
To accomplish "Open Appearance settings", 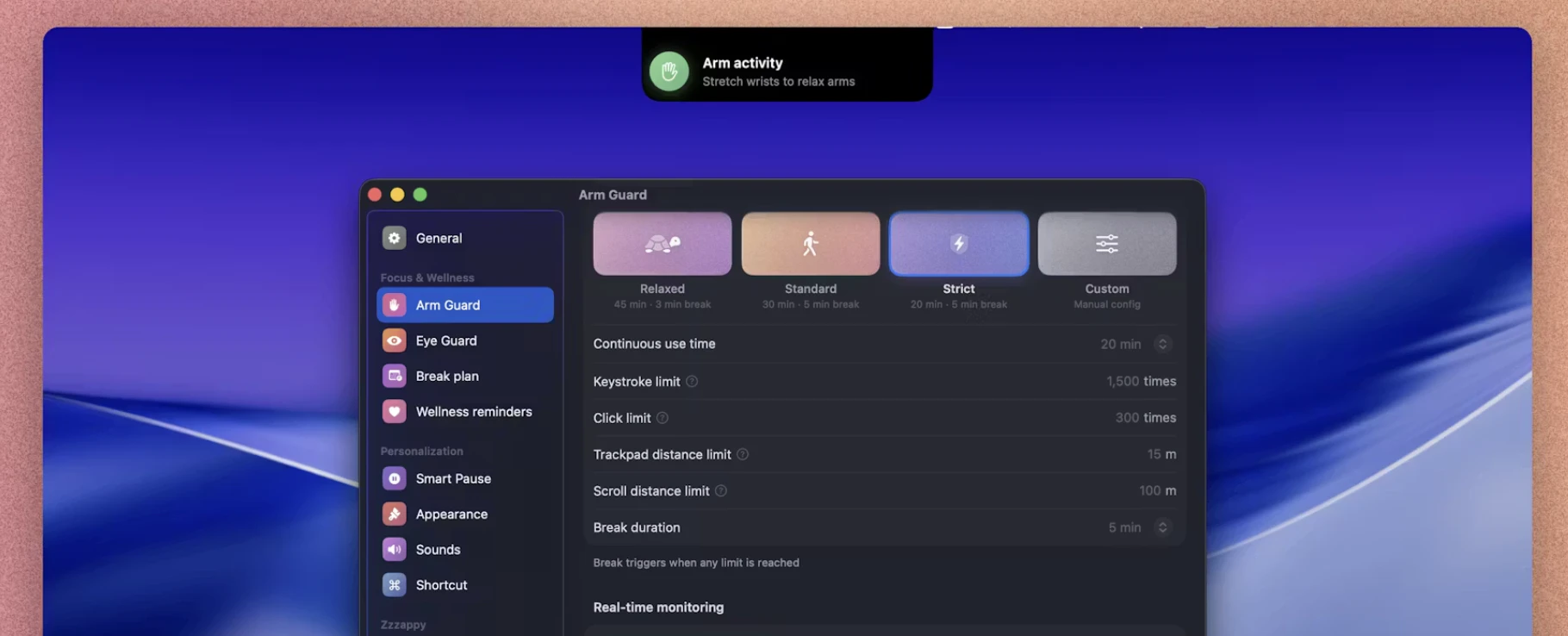I will click(465, 514).
